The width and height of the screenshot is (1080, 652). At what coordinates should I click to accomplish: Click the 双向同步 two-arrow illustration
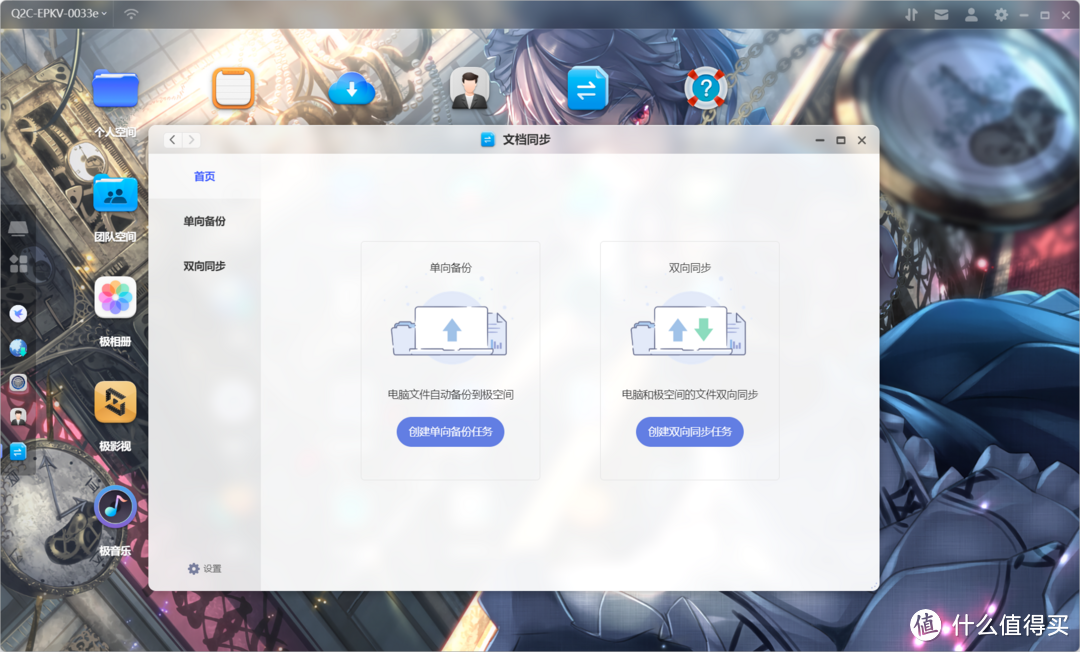[x=689, y=328]
